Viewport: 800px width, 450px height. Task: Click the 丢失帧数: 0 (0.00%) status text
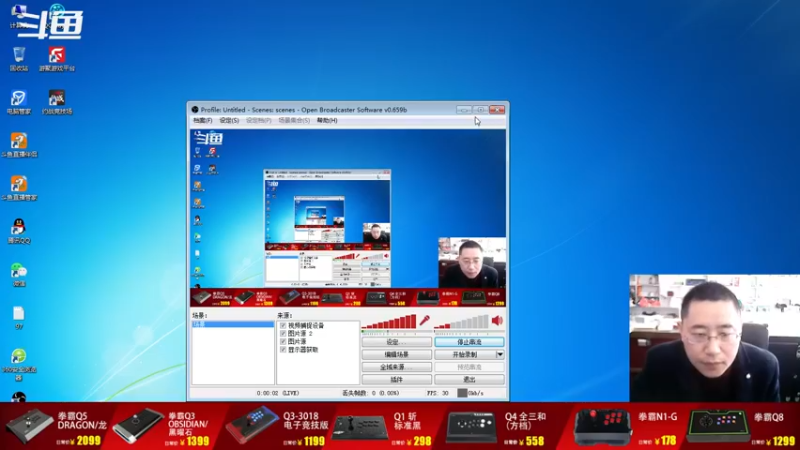[x=370, y=393]
